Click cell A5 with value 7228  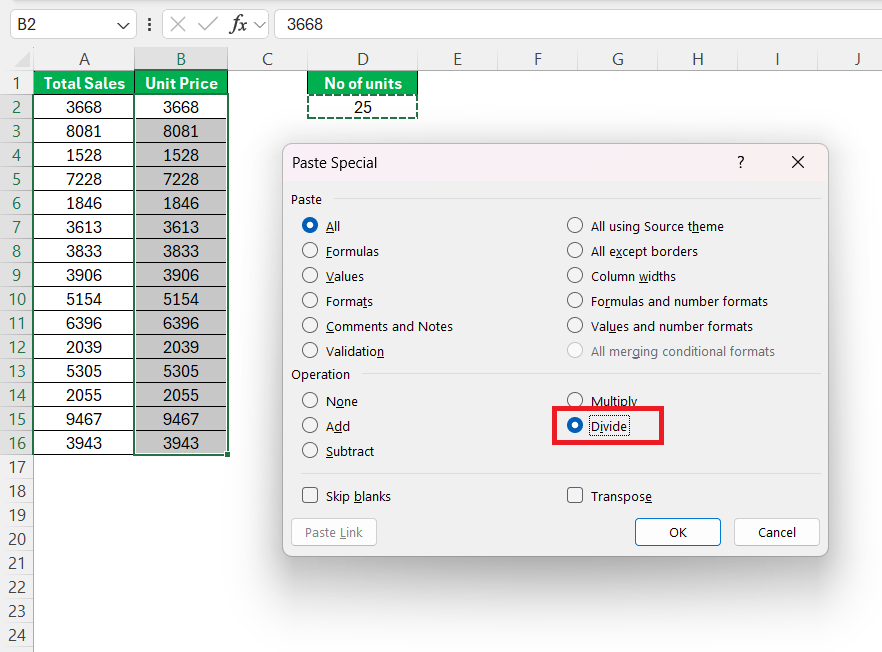point(84,179)
